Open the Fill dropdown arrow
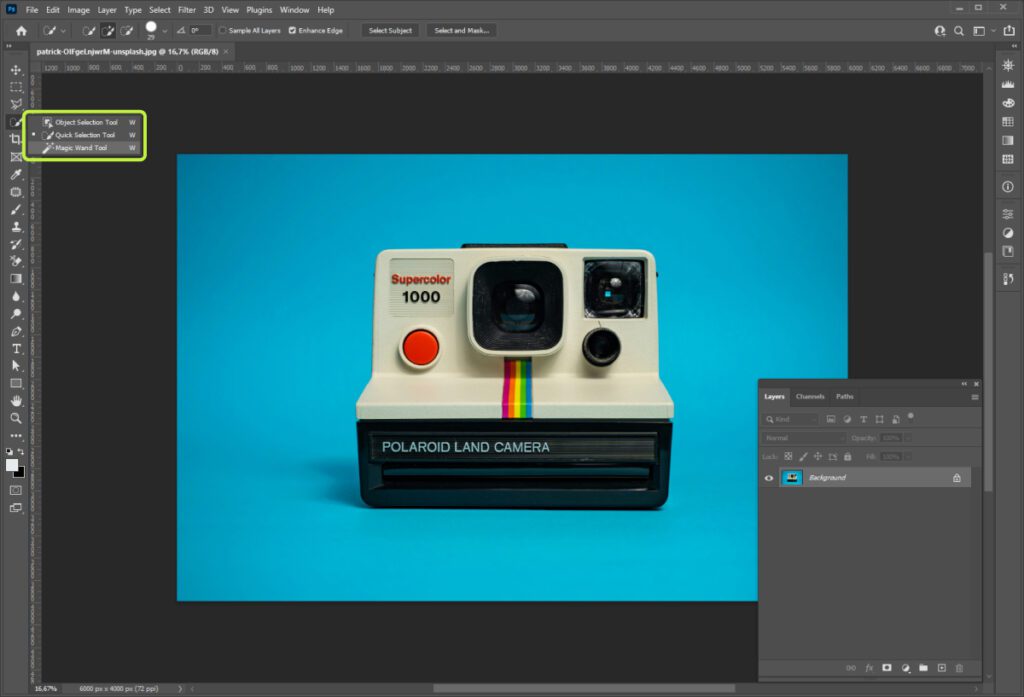The image size is (1024, 697). click(908, 457)
